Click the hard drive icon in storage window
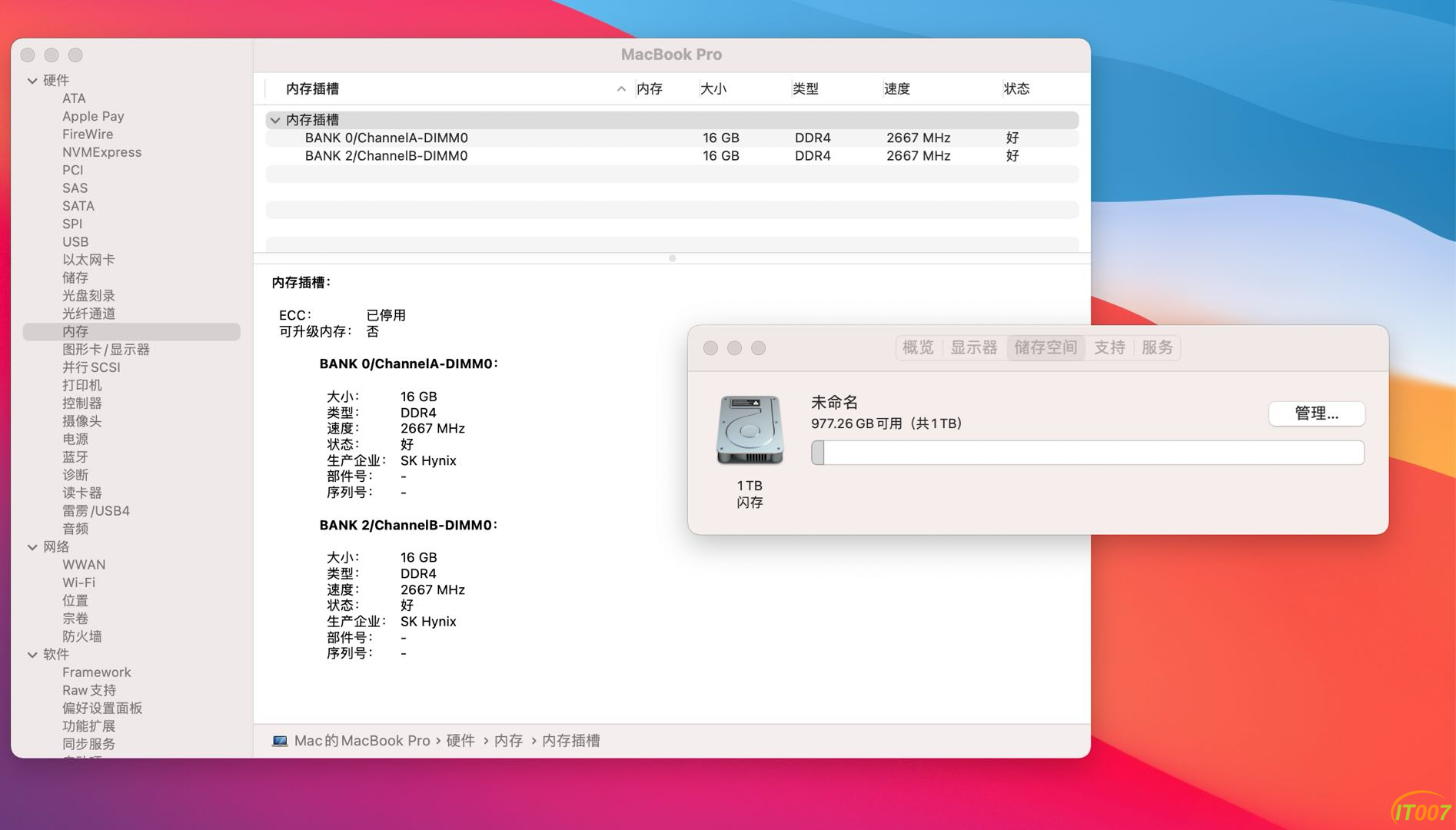 (750, 430)
